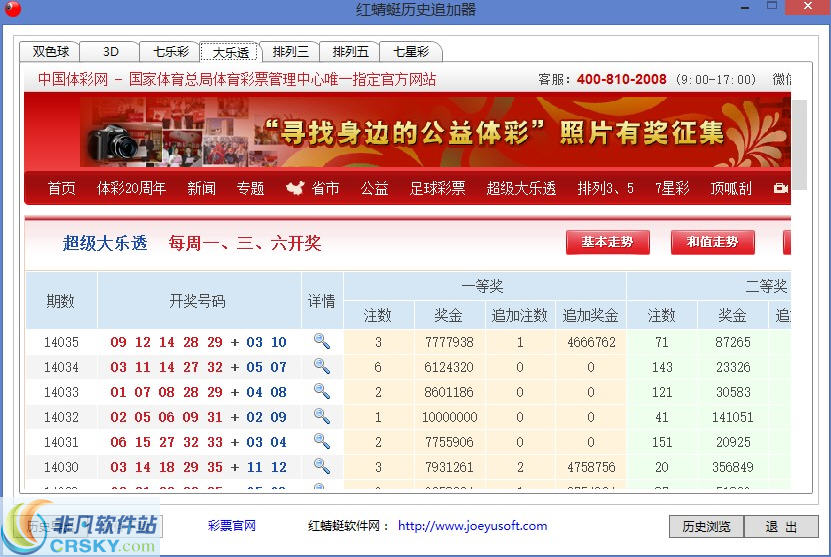
Task: Click the 追加奖金 column header
Action: (x=590, y=315)
